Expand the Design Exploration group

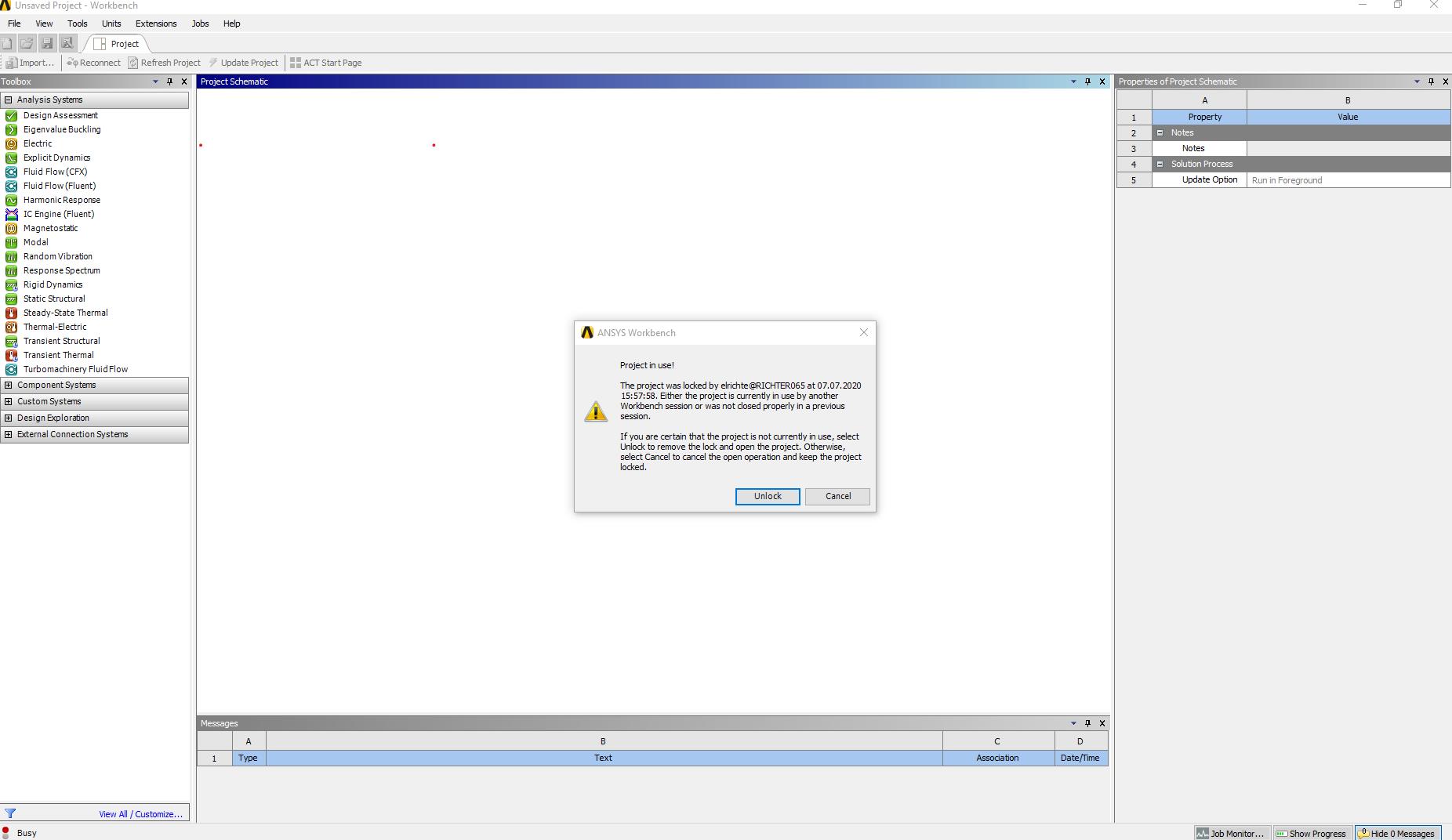coord(9,418)
